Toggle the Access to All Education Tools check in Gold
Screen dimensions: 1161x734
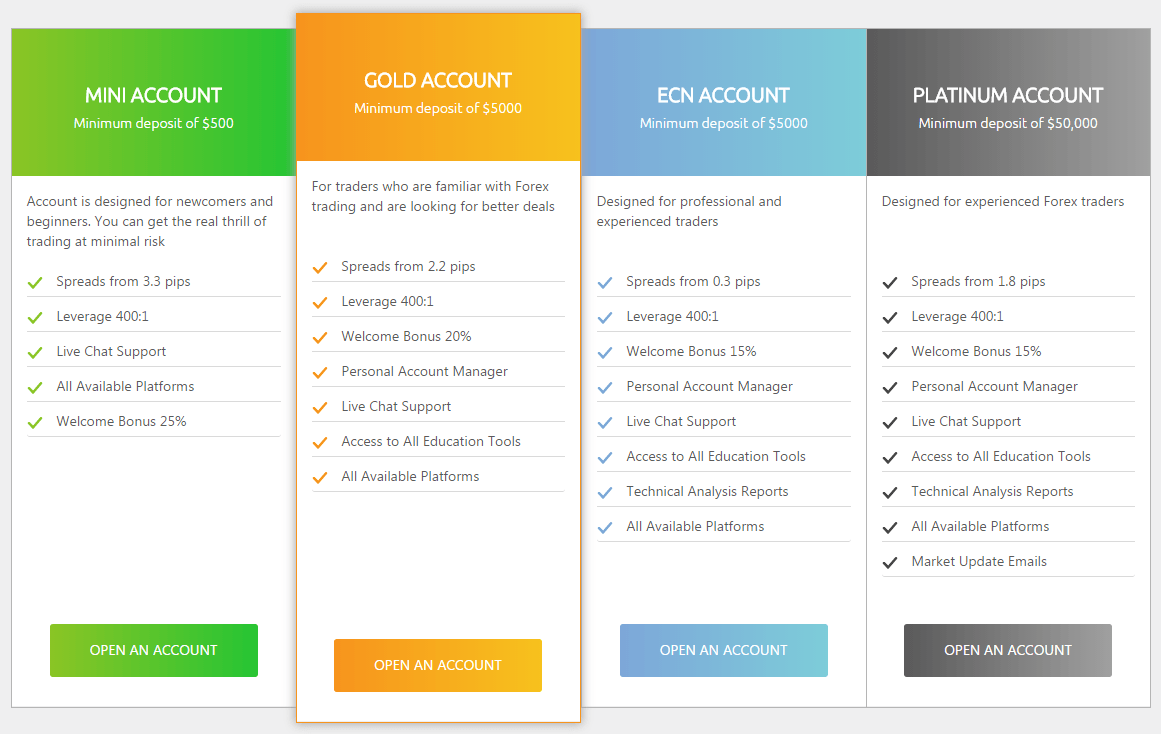pyautogui.click(x=319, y=441)
